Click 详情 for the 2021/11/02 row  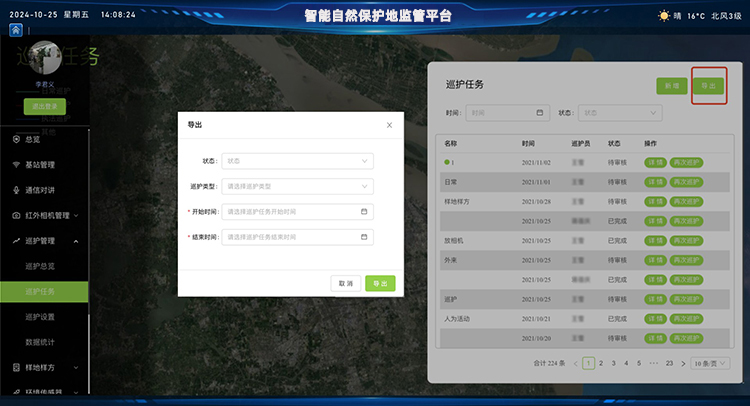coord(655,163)
